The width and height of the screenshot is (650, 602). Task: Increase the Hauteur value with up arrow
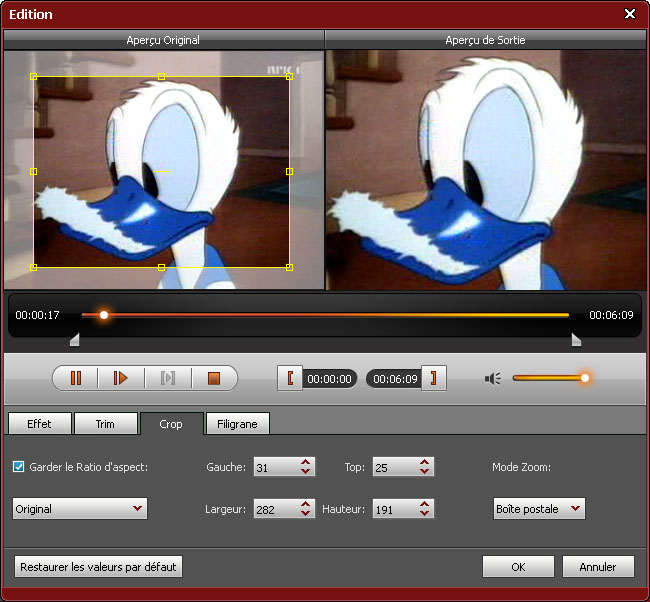(x=424, y=504)
